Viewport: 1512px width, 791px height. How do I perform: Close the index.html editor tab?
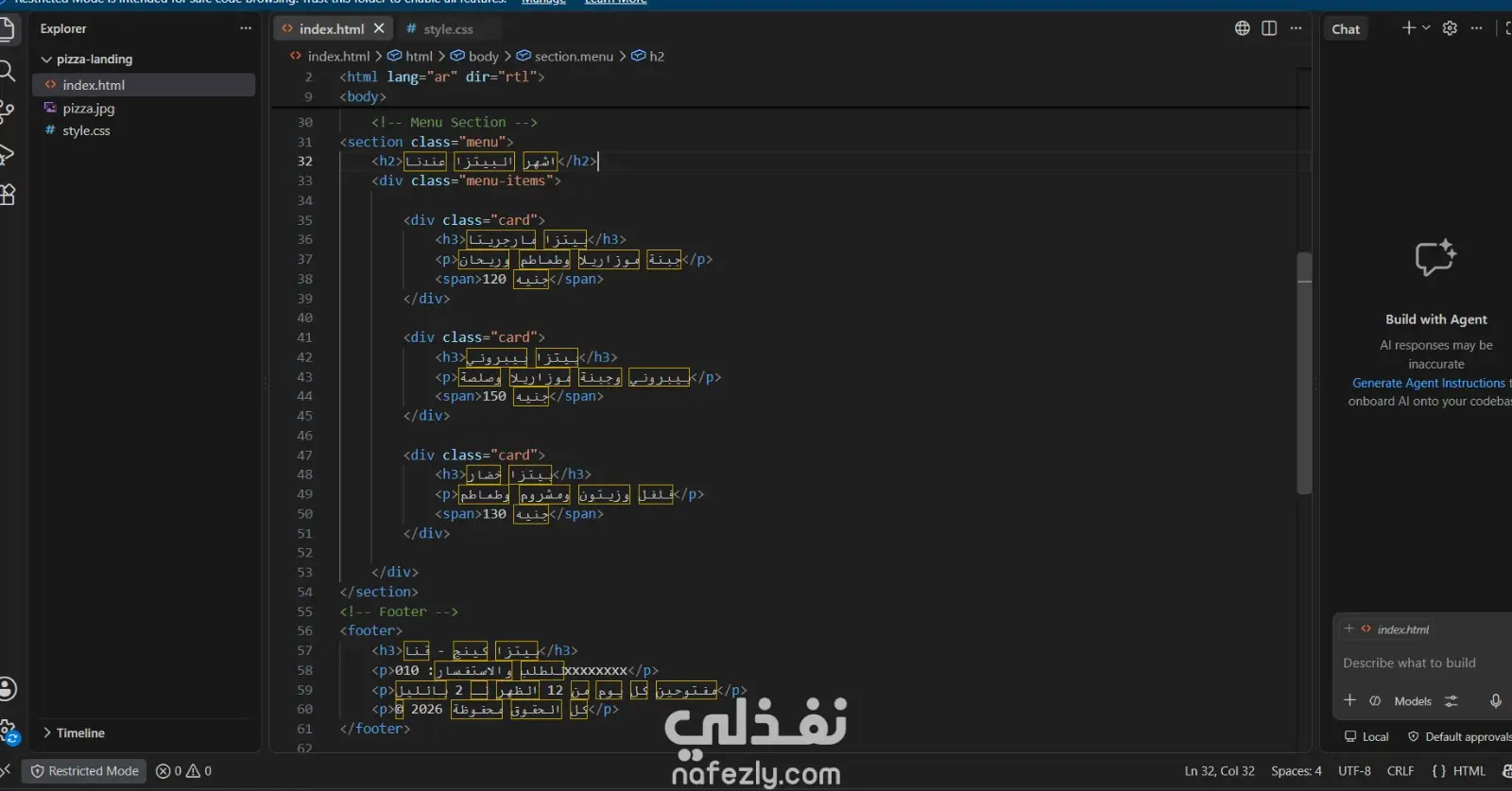(379, 28)
